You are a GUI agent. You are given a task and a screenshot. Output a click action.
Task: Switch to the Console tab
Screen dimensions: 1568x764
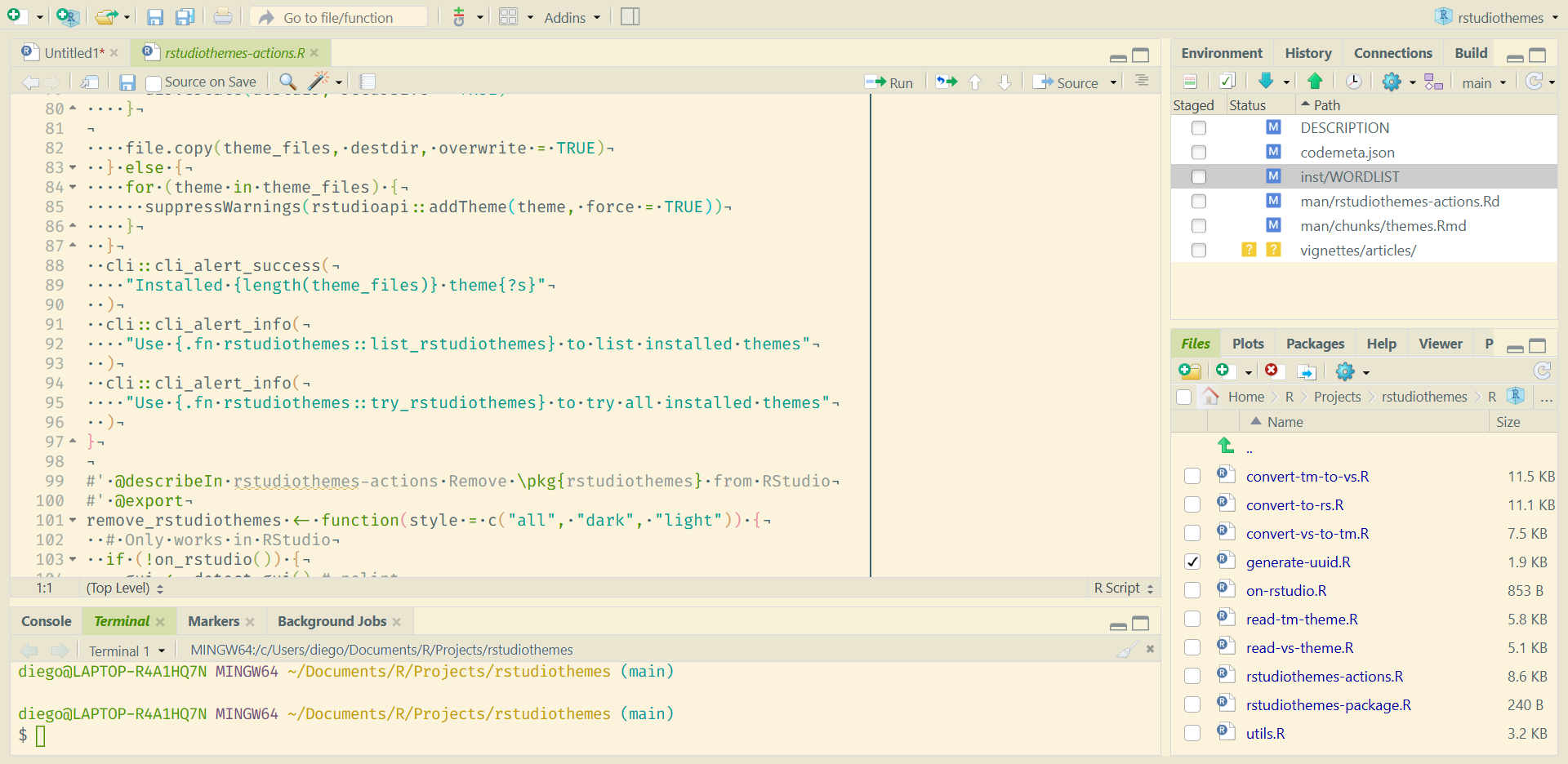[47, 621]
